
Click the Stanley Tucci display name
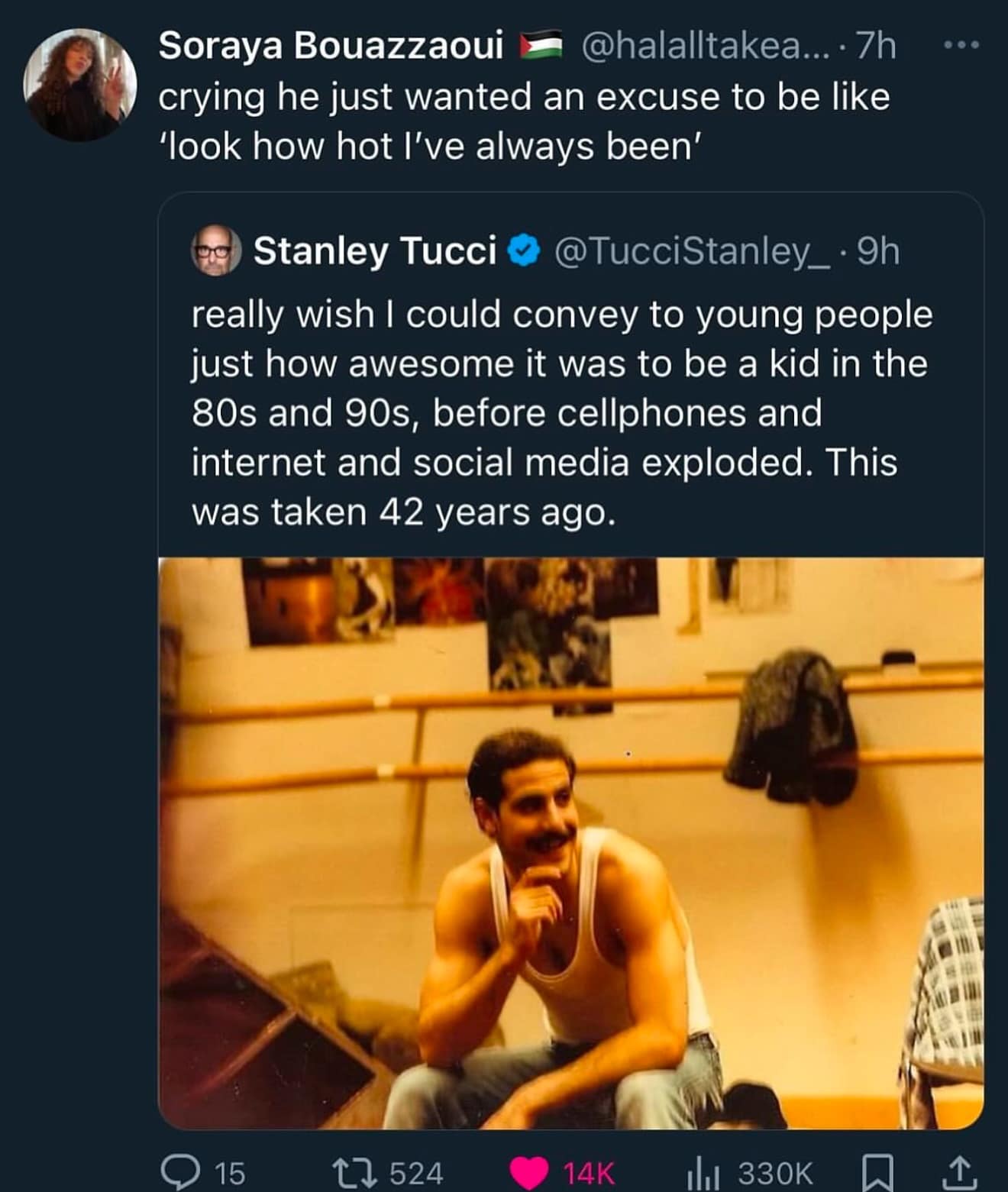(x=374, y=250)
